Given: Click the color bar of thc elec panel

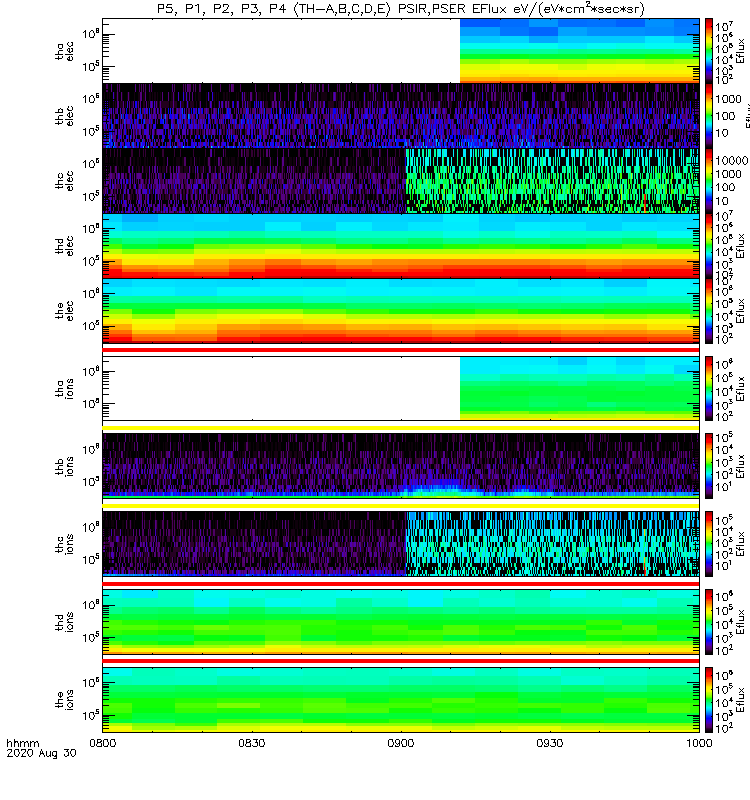Looking at the screenshot, I should click(709, 181).
